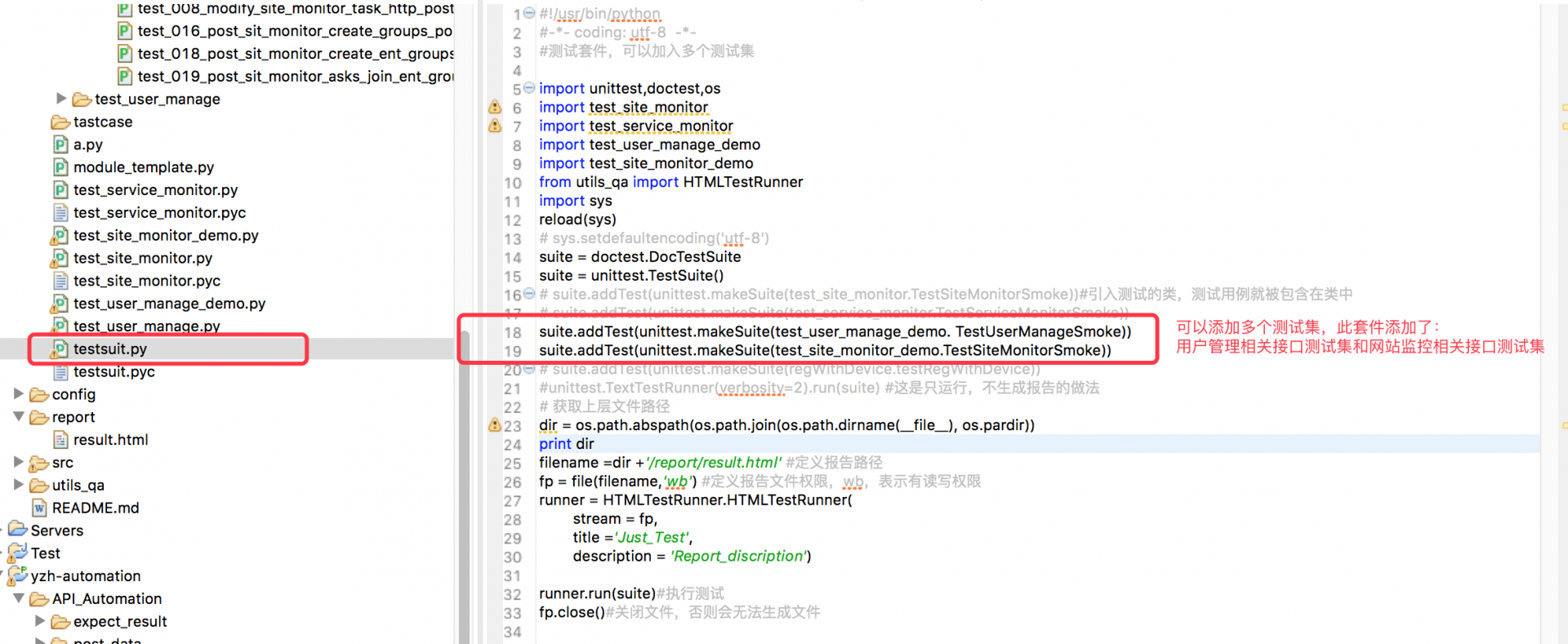Click the testsuit.py file icon

[60, 349]
